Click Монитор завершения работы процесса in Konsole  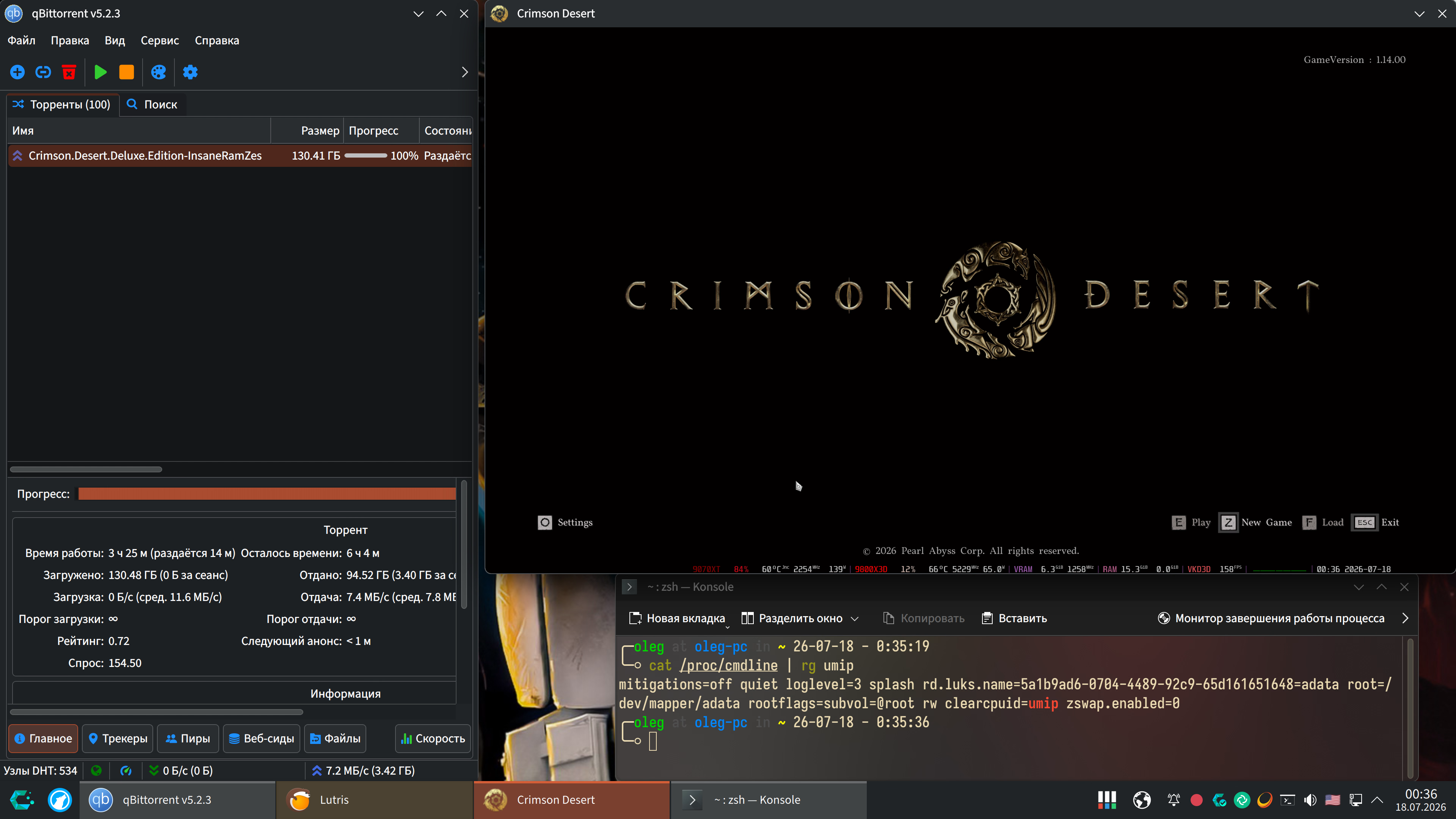1271,618
